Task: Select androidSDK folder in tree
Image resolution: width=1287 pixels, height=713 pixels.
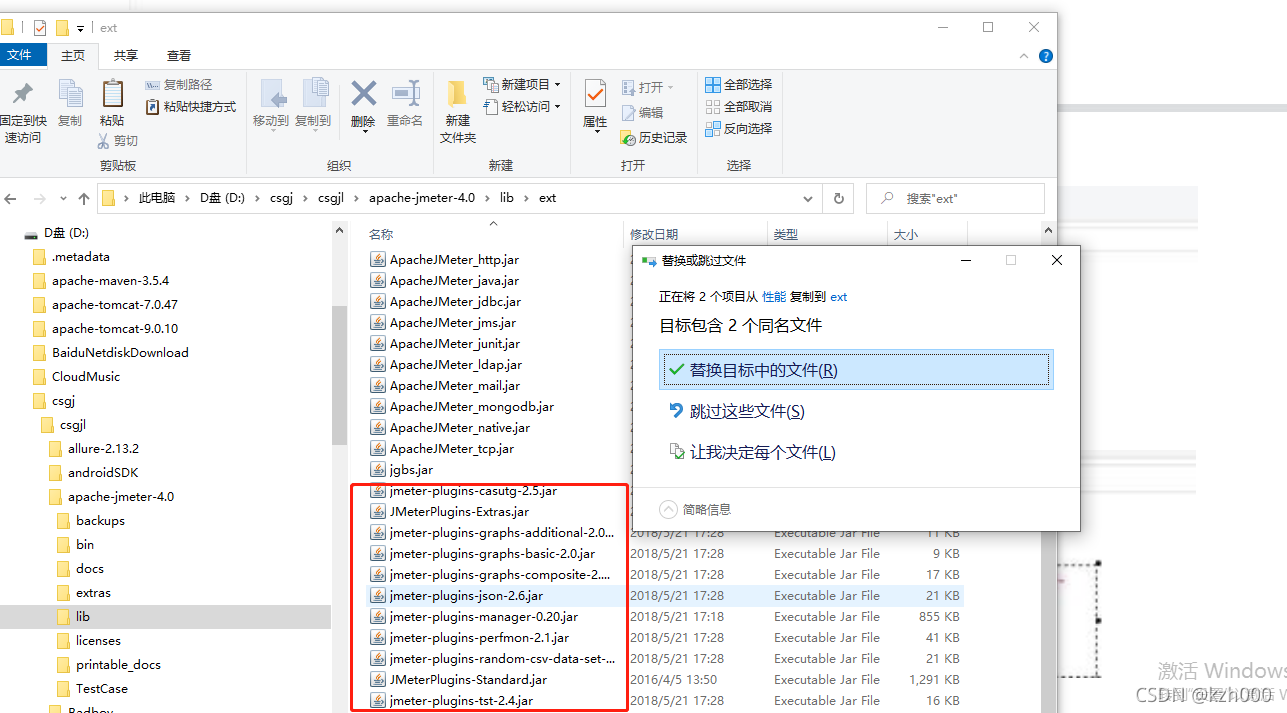Action: click(x=92, y=472)
